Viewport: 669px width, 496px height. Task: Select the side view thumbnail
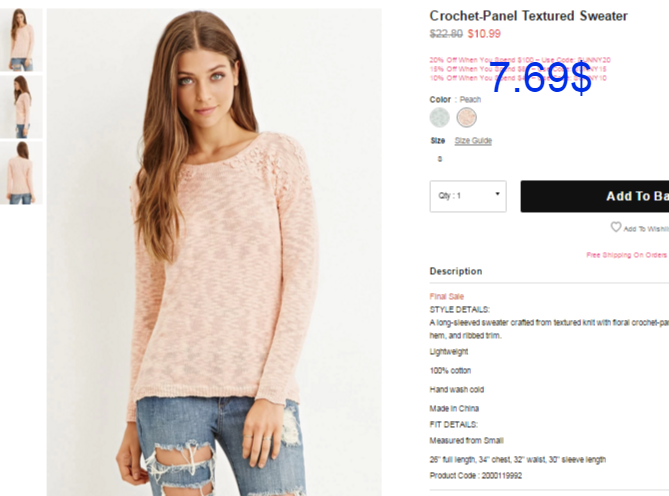(x=21, y=107)
